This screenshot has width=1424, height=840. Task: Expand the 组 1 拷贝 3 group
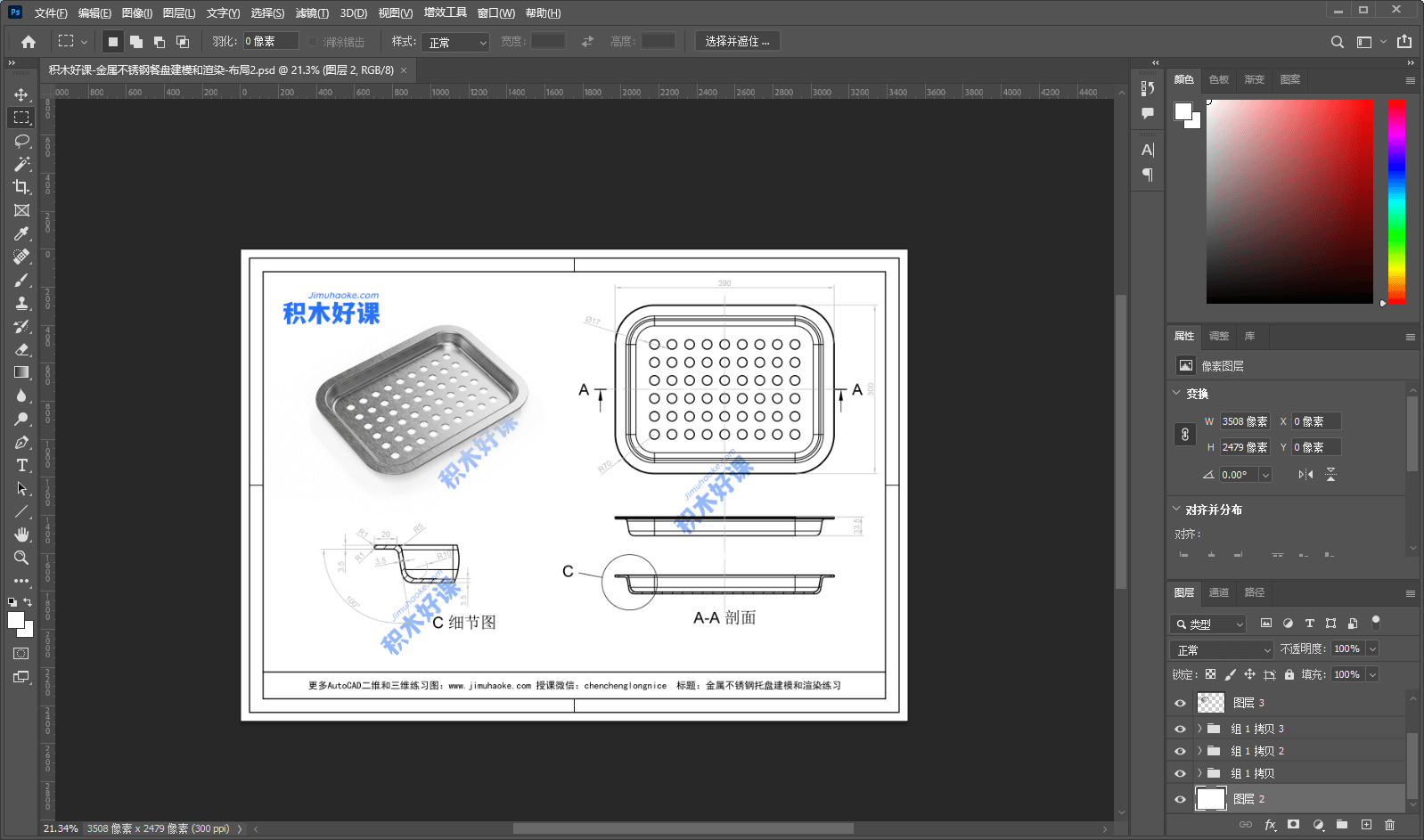1199,729
